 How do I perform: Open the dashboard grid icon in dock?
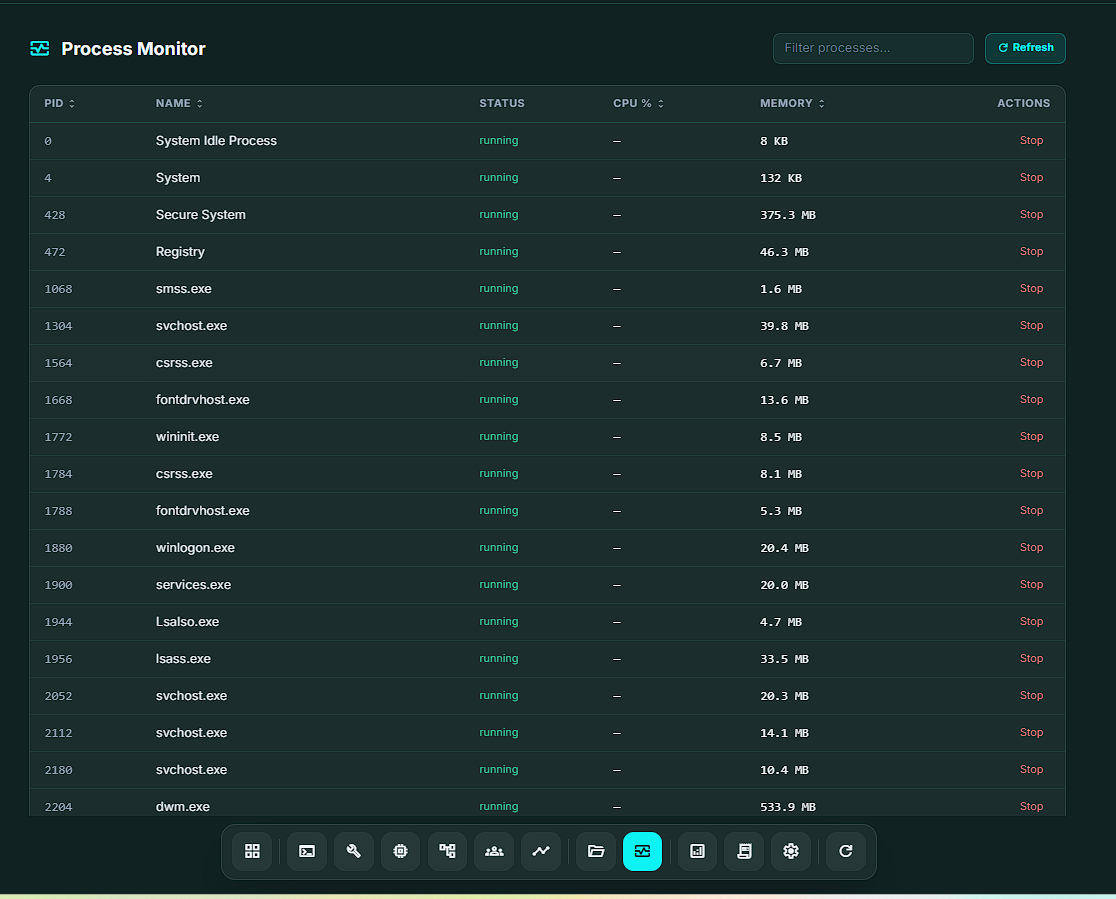point(252,851)
